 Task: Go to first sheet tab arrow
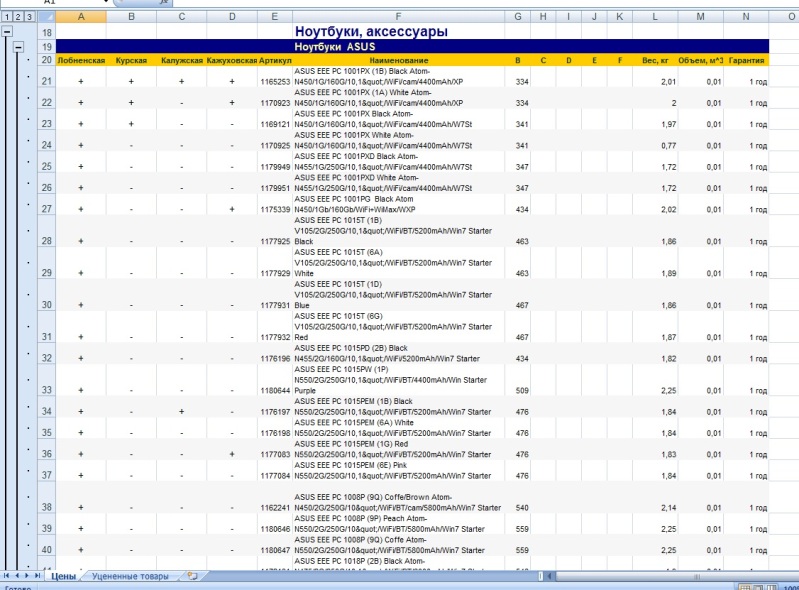click(x=7, y=575)
